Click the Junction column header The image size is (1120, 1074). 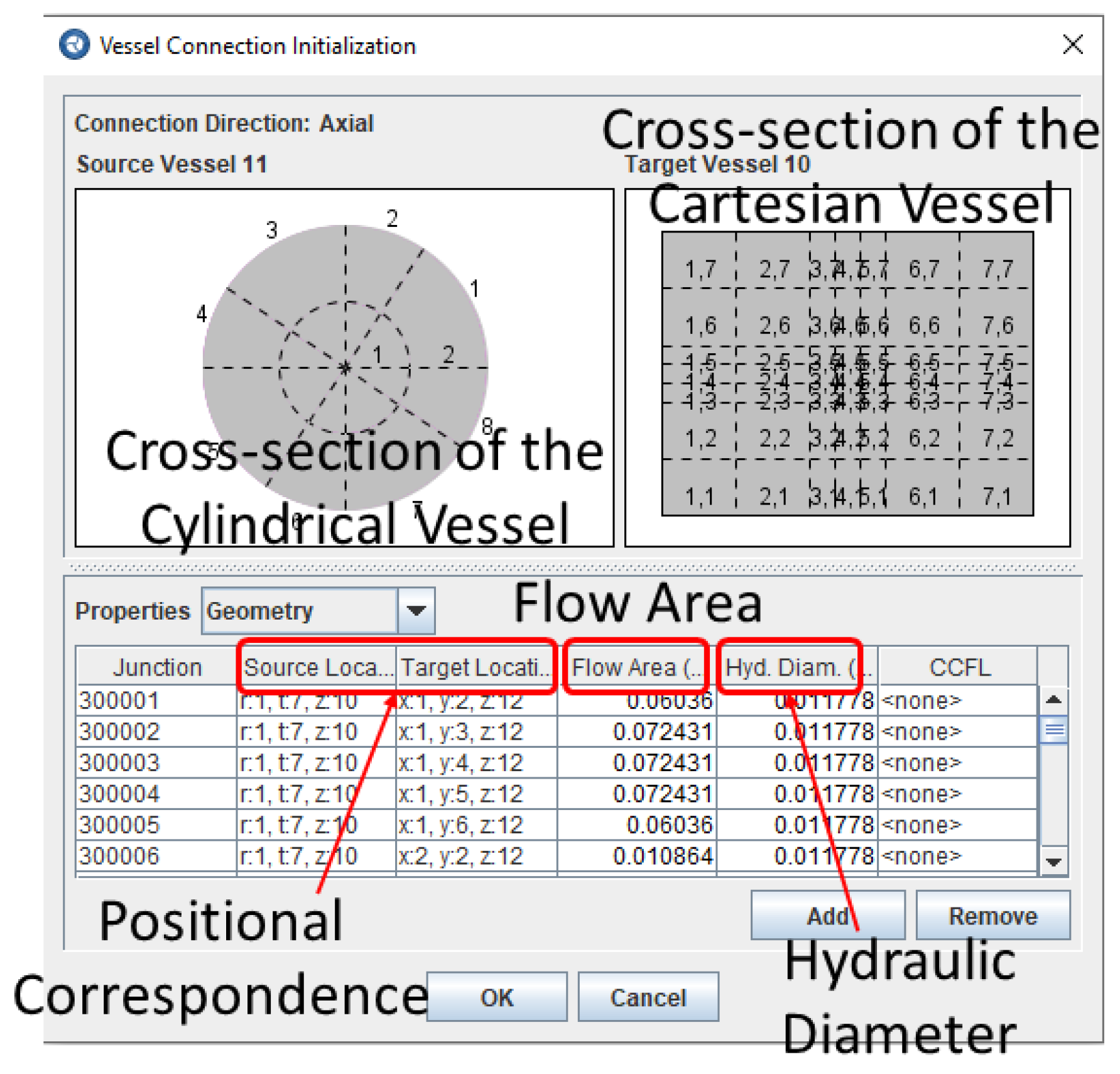[x=156, y=667]
